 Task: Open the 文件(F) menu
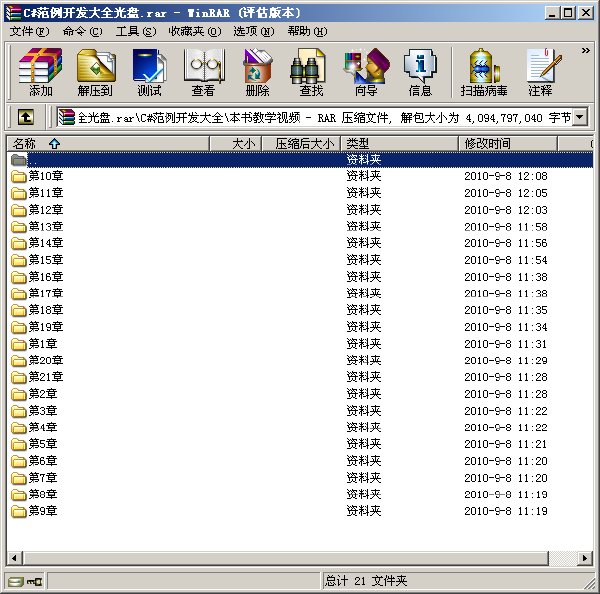[29, 31]
